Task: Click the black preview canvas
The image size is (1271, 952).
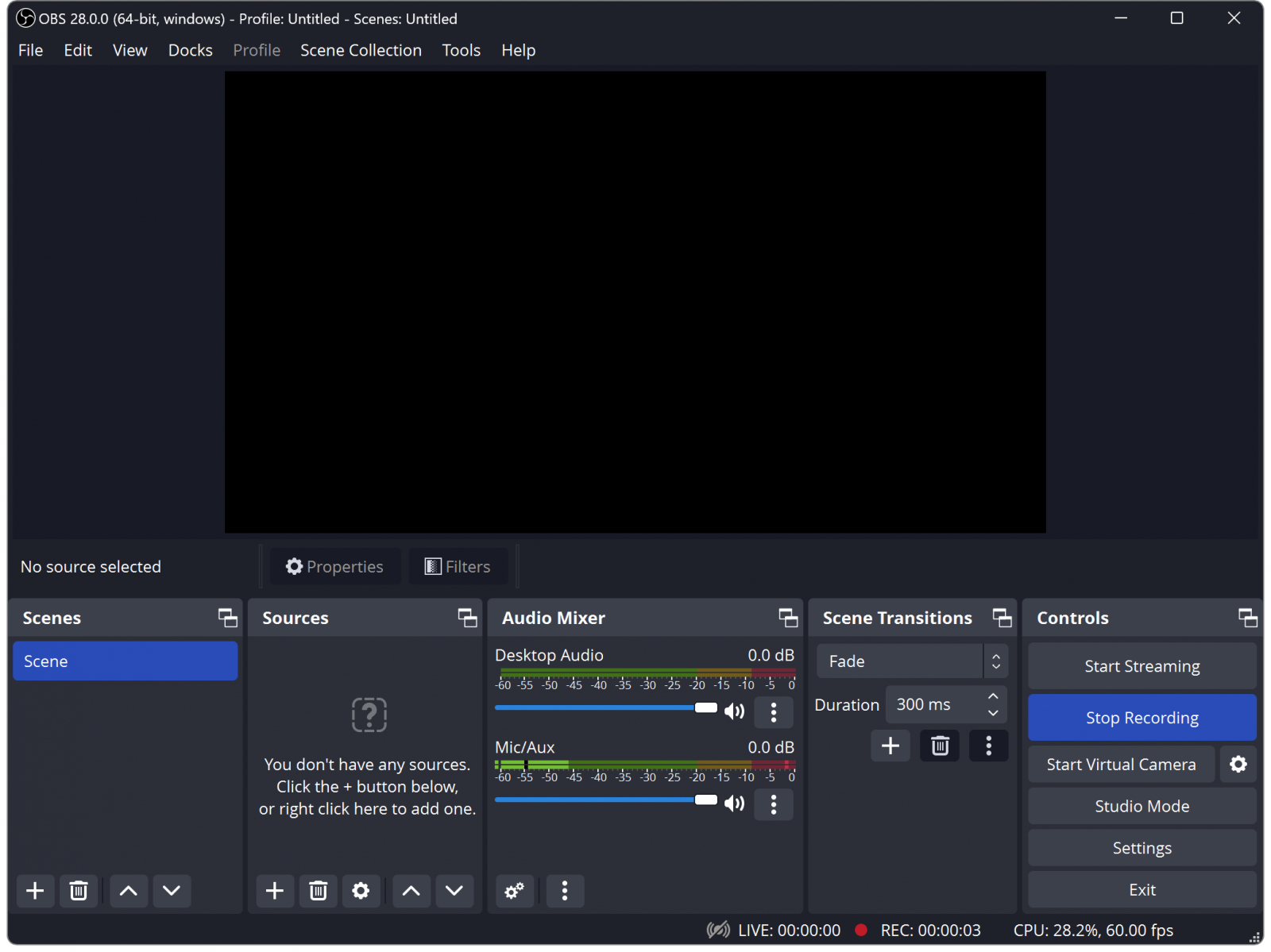Action: pos(635,302)
